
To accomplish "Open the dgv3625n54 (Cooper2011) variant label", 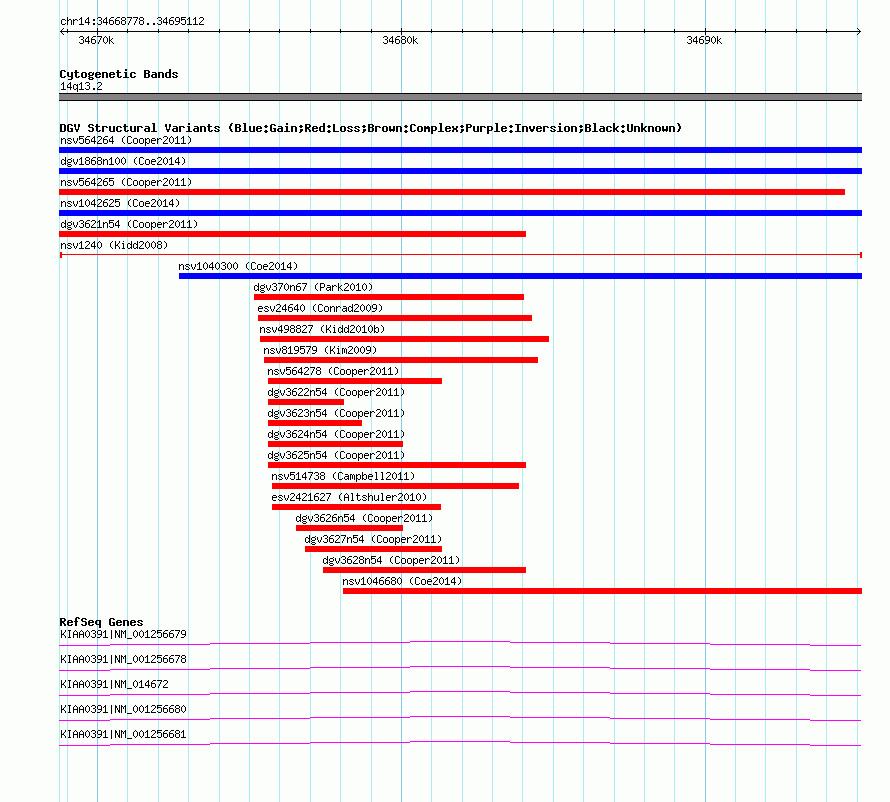I will tap(336, 455).
